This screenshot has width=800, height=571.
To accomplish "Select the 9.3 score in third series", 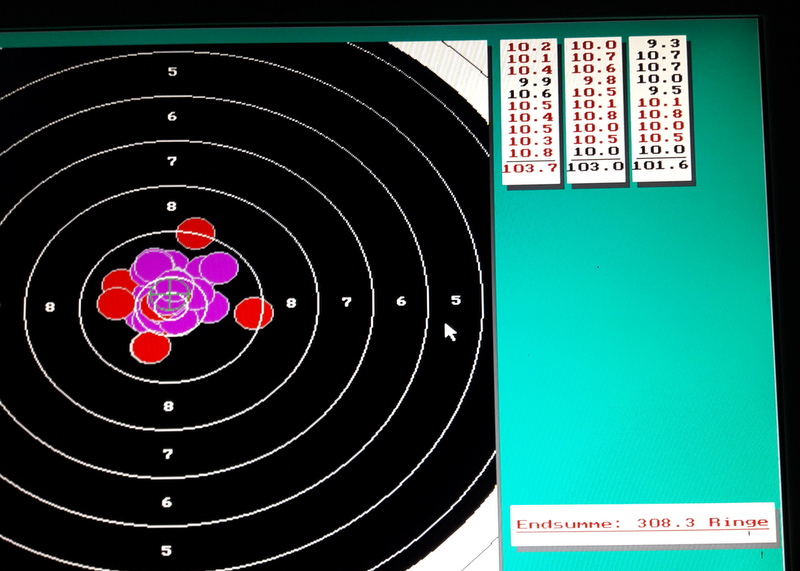I will [x=664, y=44].
